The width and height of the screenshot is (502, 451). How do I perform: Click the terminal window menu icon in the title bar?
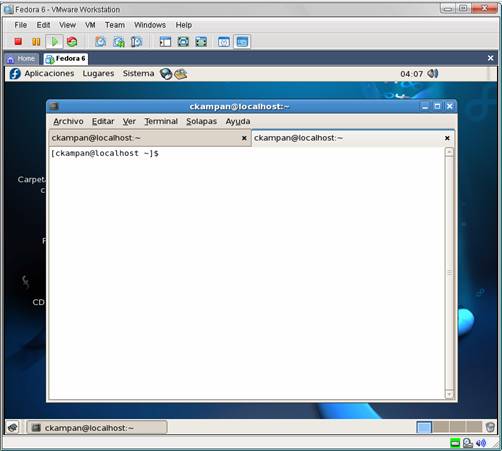tap(54, 106)
